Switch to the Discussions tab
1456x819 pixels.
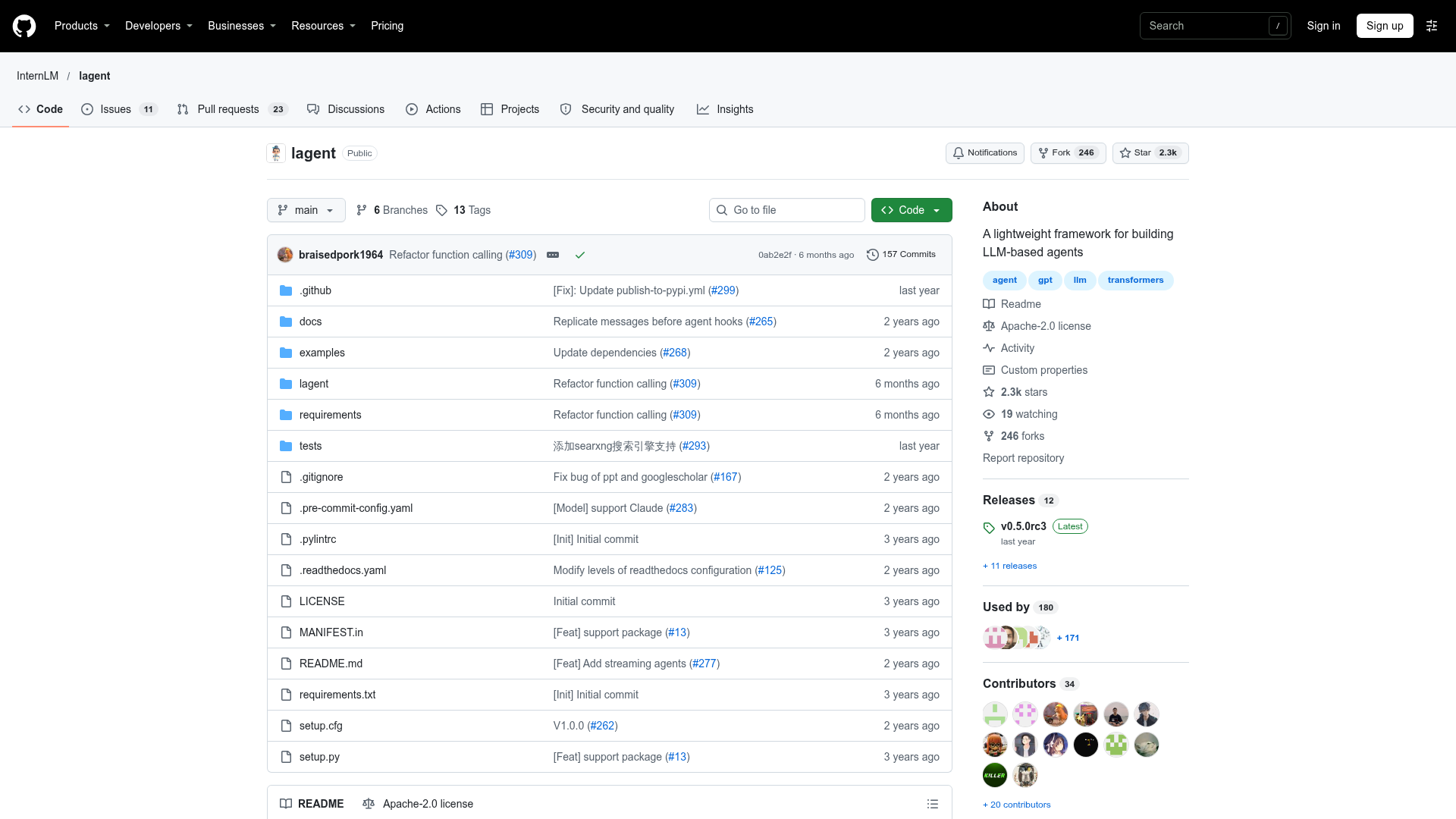(346, 109)
